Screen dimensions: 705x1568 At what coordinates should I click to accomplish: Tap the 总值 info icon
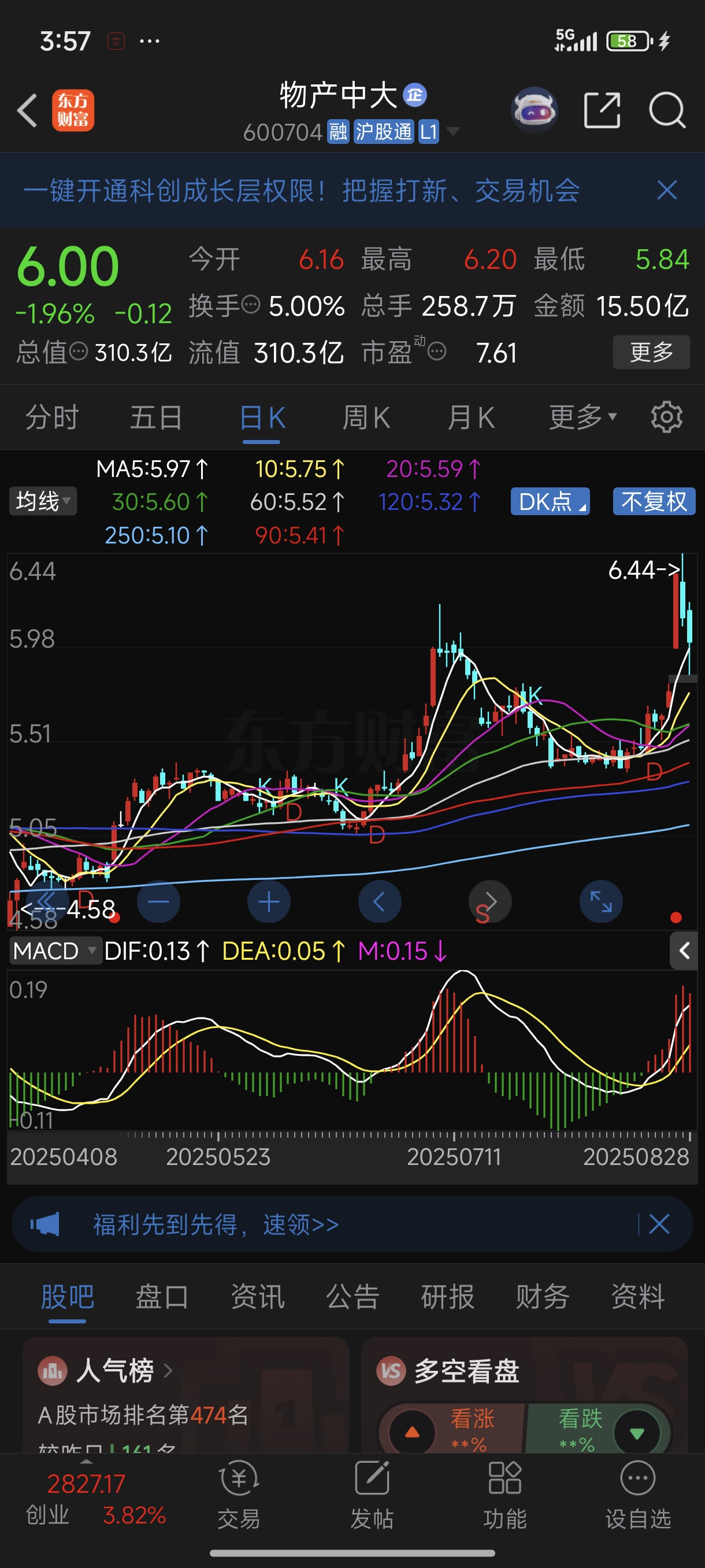pos(79,351)
